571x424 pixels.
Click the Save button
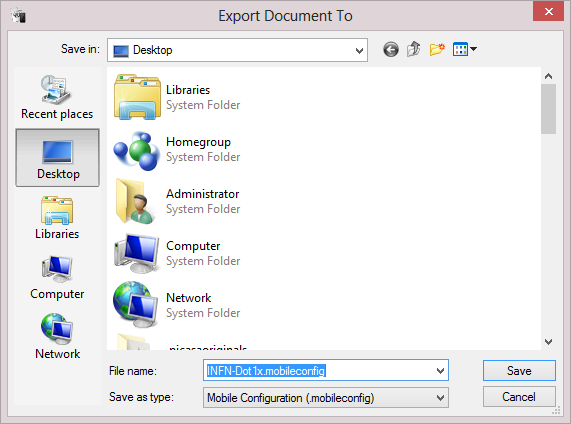point(519,371)
